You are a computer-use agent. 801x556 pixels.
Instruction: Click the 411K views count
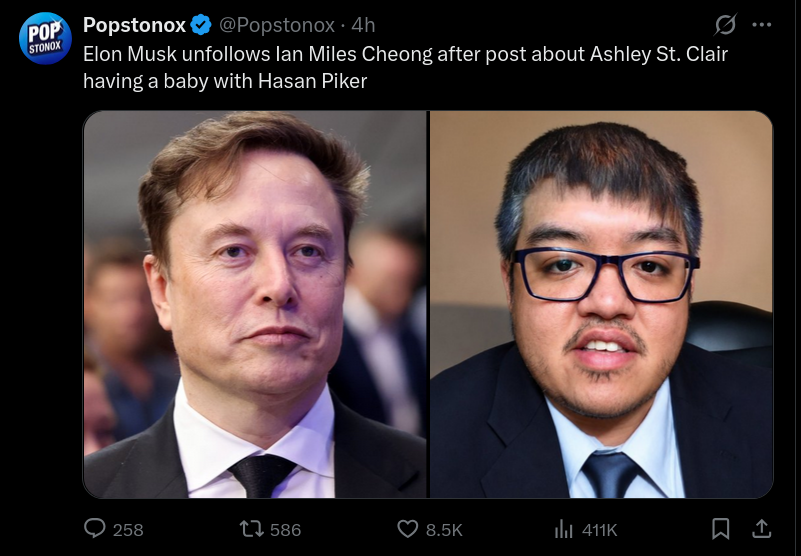coord(599,530)
